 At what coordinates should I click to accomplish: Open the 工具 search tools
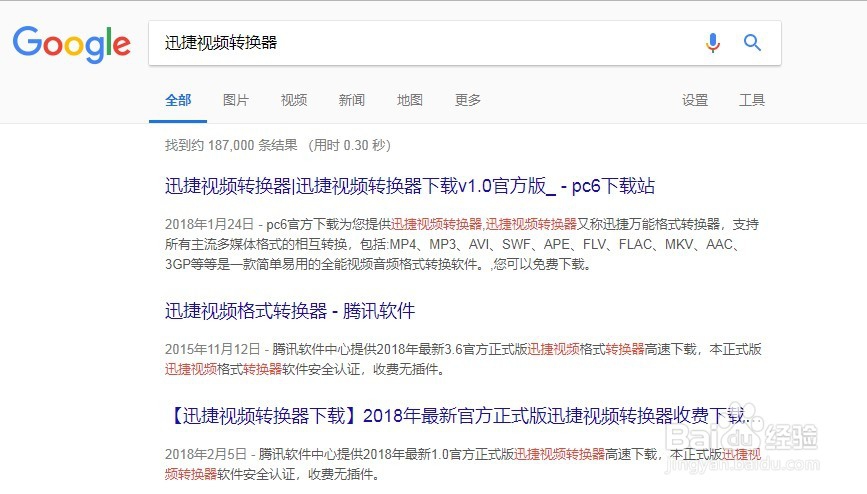tap(752, 100)
